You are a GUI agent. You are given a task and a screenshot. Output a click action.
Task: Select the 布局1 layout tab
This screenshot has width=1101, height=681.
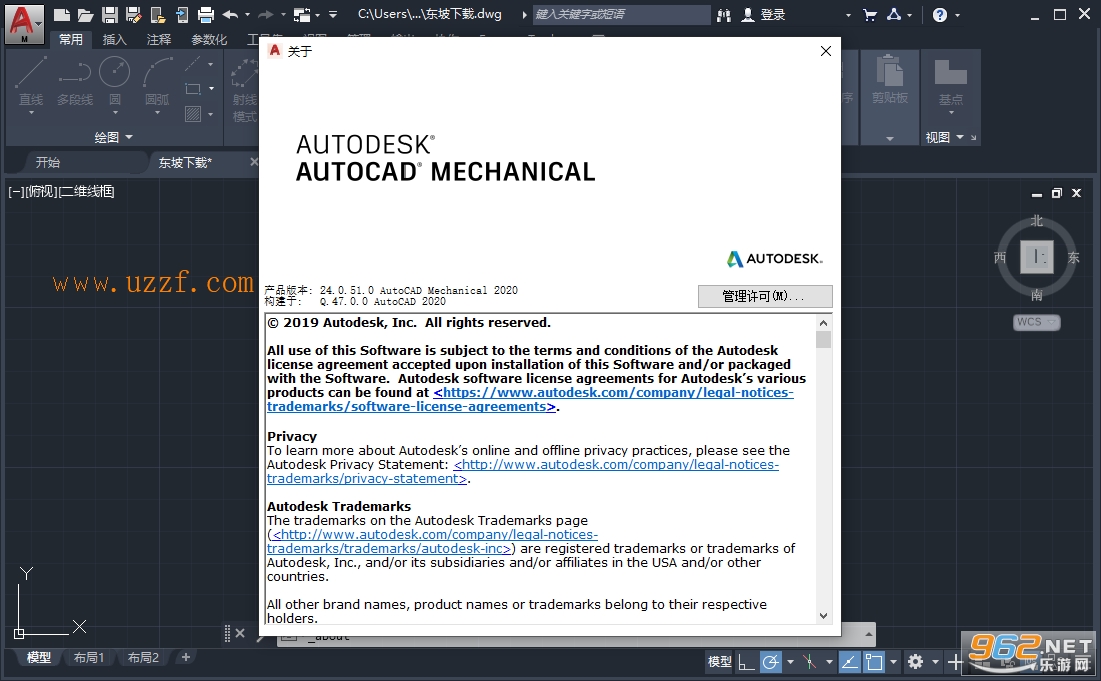pos(88,657)
